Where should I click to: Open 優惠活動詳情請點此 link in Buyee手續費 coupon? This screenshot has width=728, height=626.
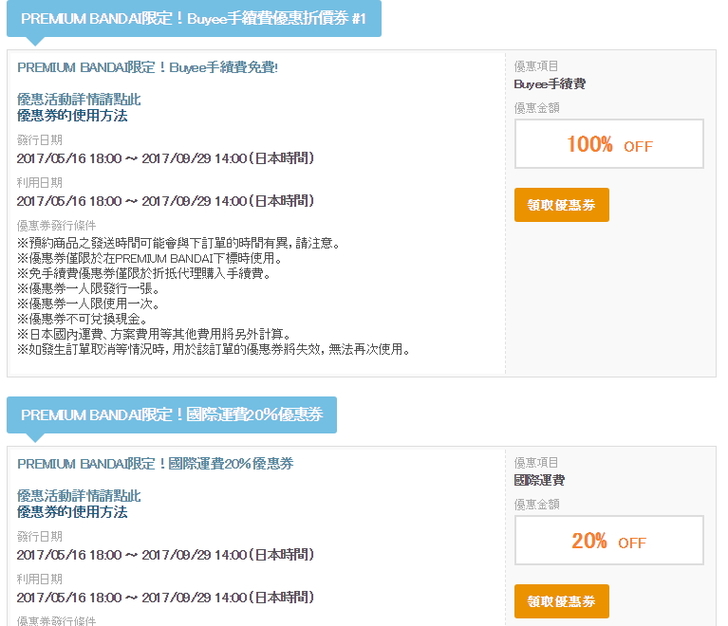pos(79,99)
